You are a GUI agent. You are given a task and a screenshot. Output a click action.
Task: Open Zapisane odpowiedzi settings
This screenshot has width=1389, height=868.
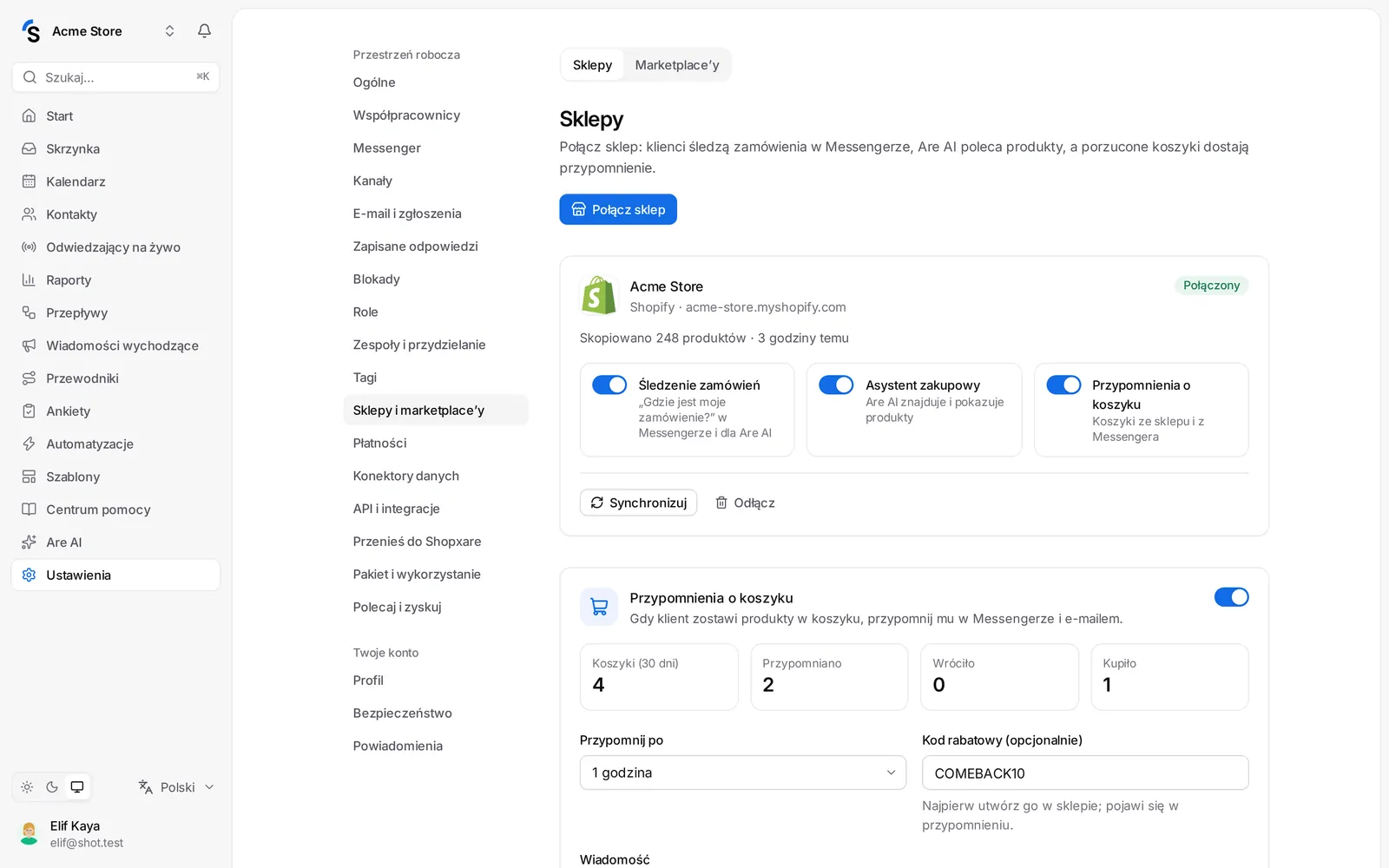435,247
